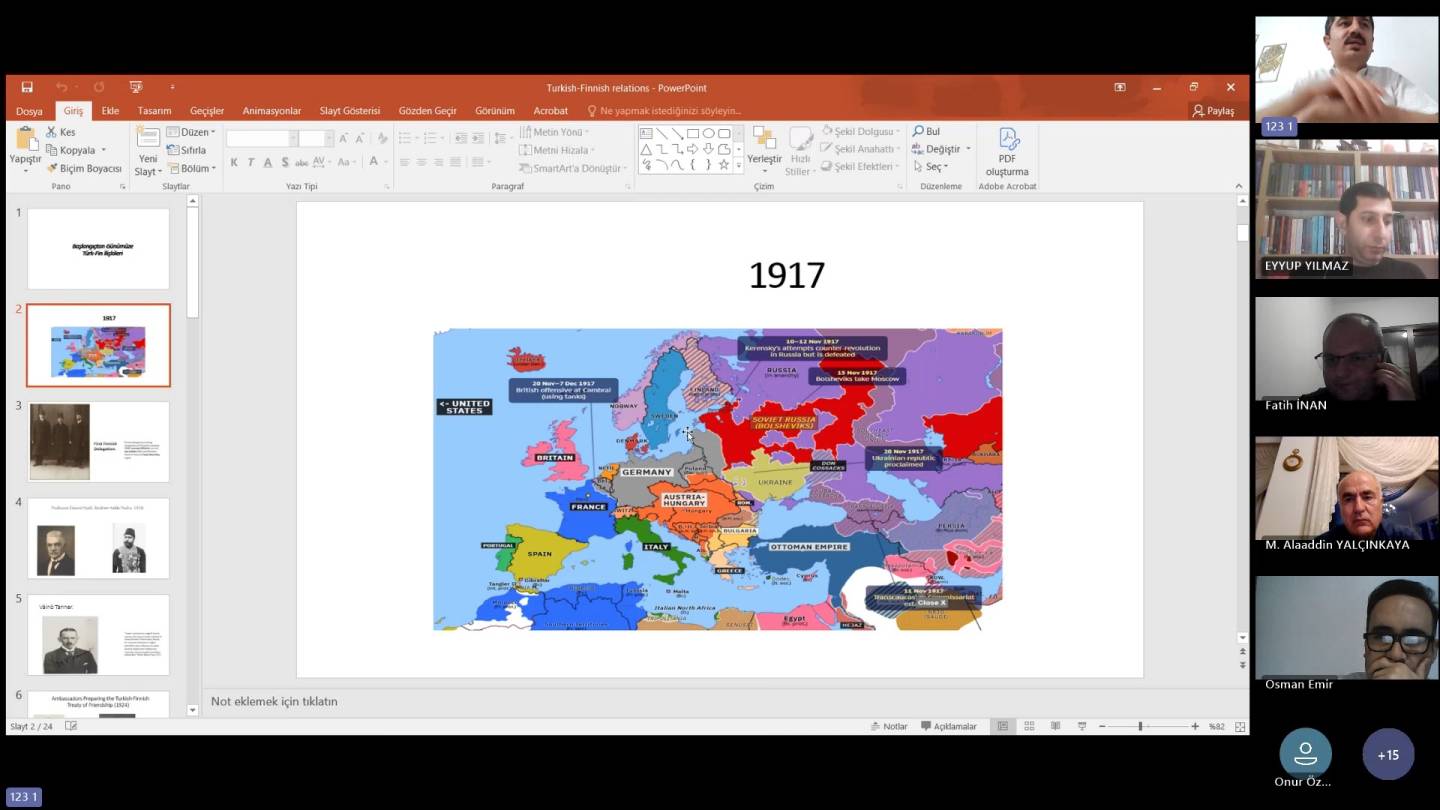The height and width of the screenshot is (810, 1440).
Task: Switch to Geçişler tab
Action: pyautogui.click(x=207, y=111)
